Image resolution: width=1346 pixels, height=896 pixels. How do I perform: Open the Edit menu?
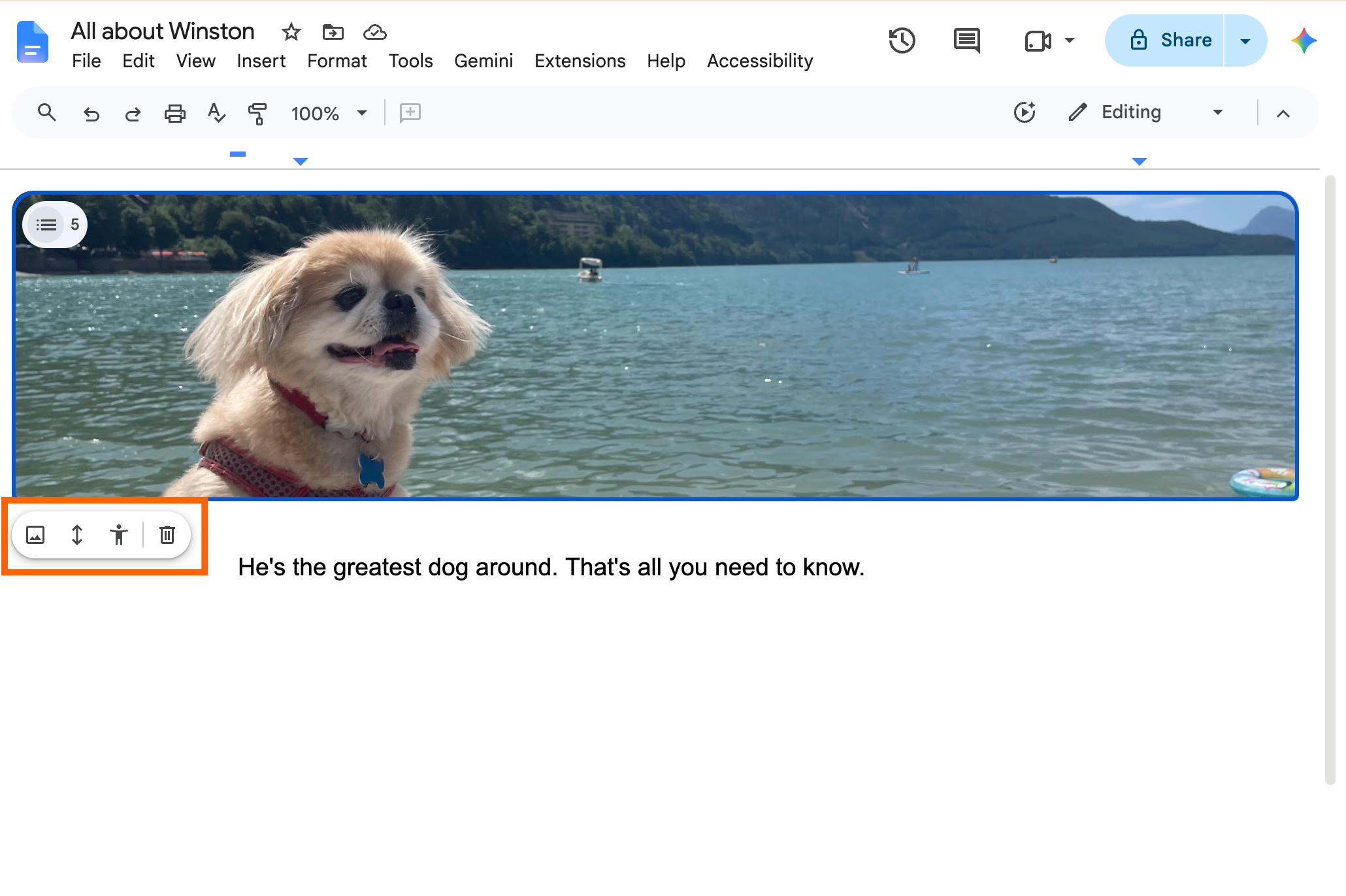coord(139,61)
